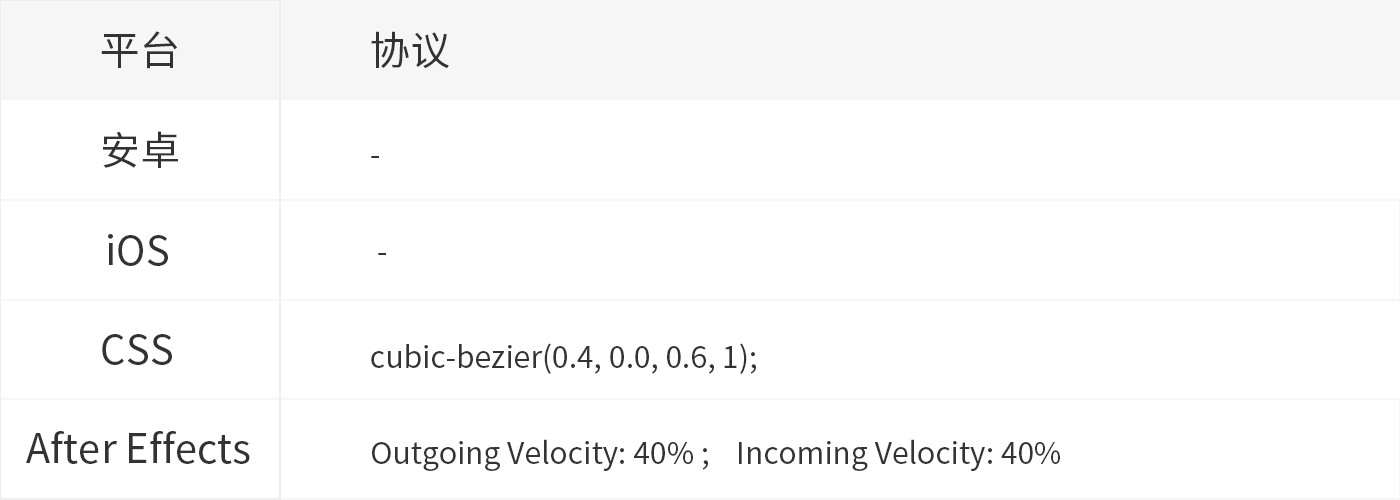The image size is (1400, 500).
Task: Select the dash in the iOS row
Action: [382, 255]
